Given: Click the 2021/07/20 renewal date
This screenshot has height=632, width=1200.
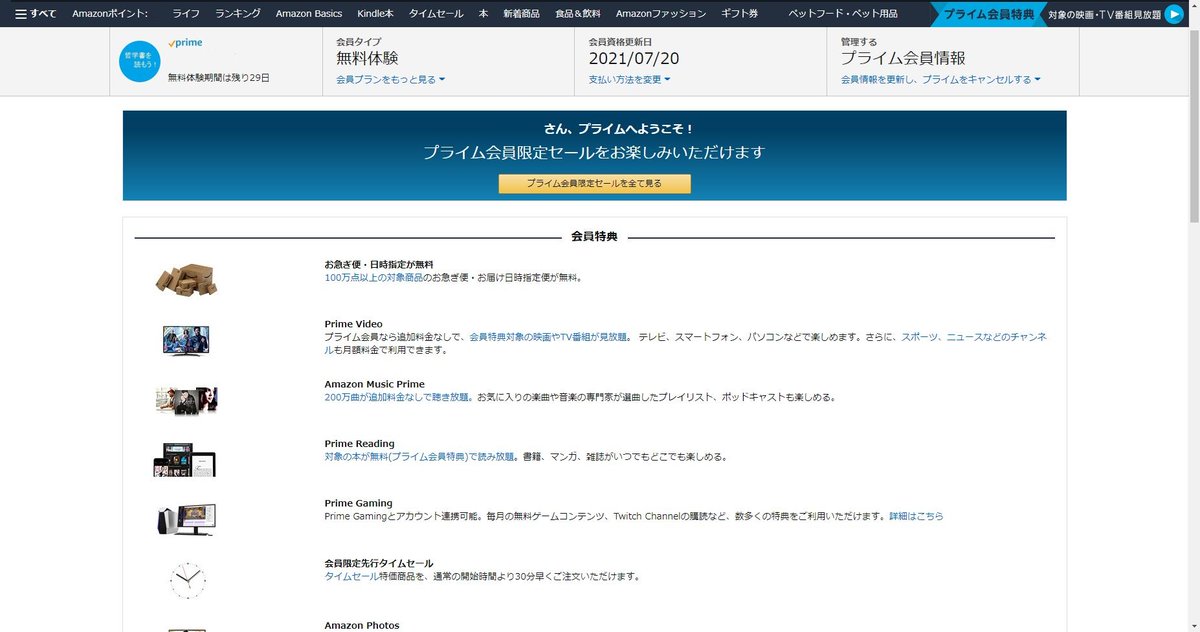Looking at the screenshot, I should click(x=634, y=59).
